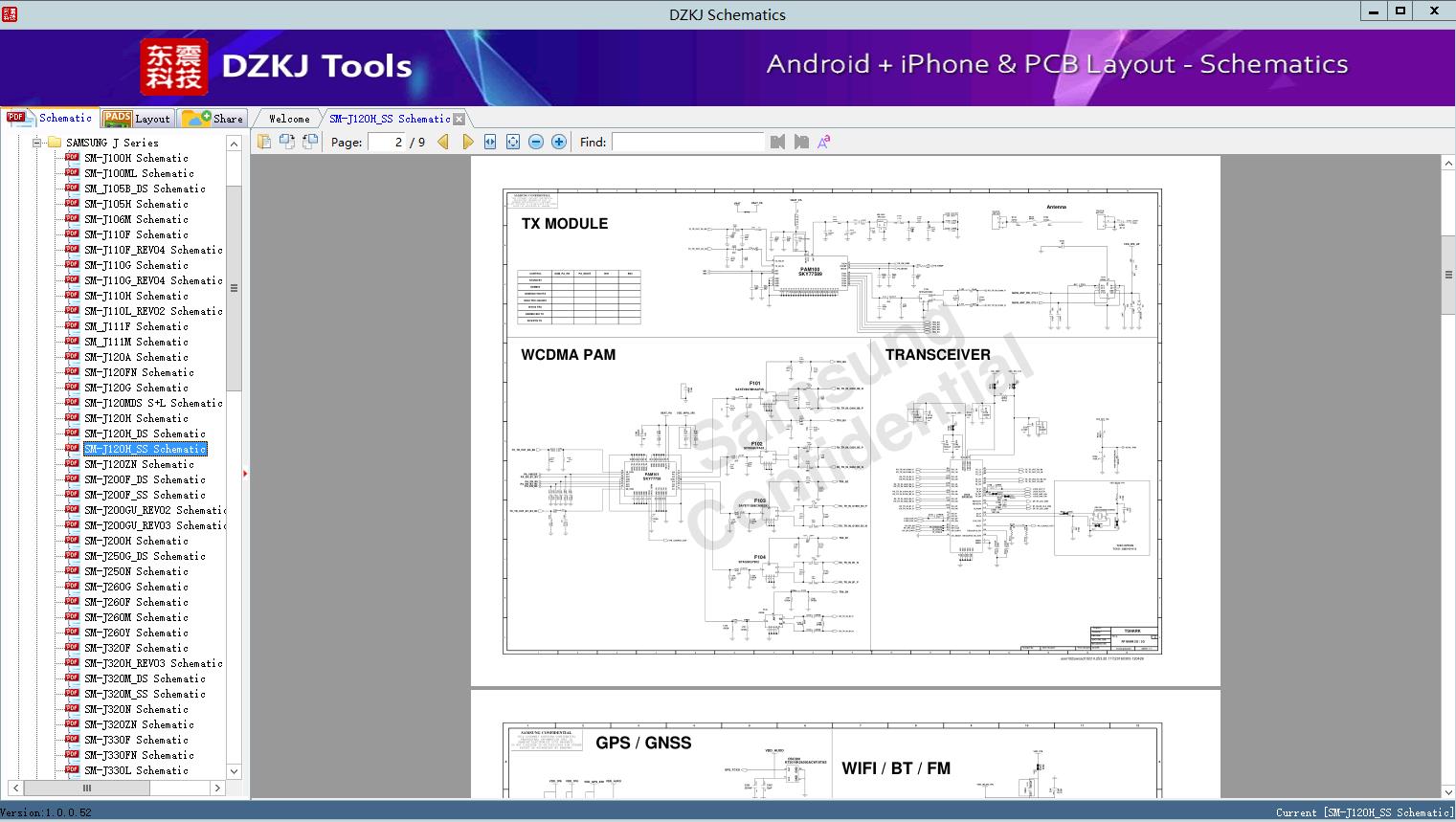Zoom in with the plus icon
The height and width of the screenshot is (822, 1456).
[559, 142]
